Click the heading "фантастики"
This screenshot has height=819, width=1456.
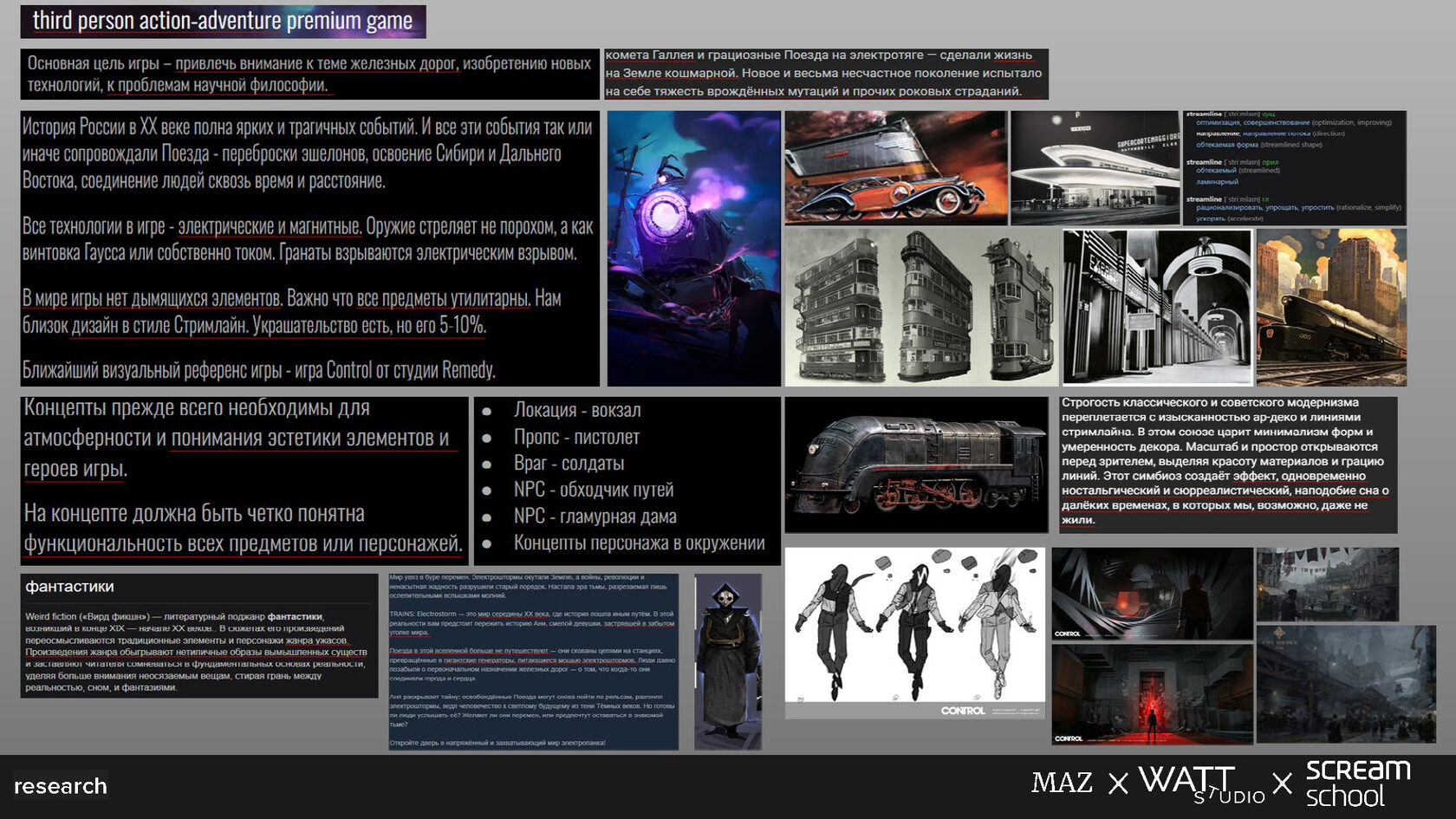(x=69, y=587)
